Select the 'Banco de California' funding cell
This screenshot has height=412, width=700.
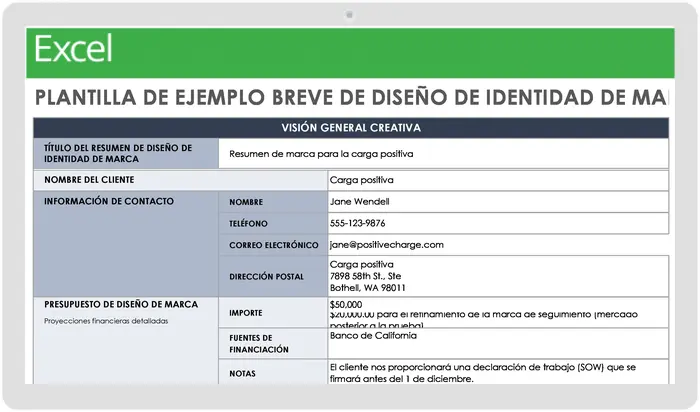coord(498,343)
